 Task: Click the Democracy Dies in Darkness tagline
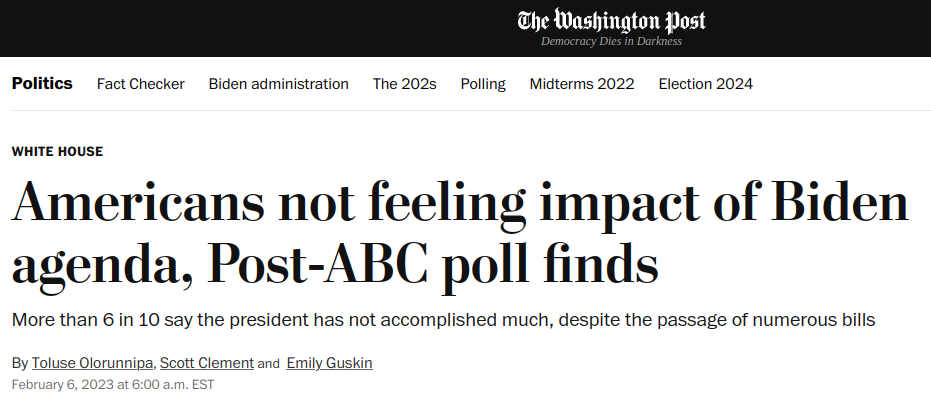(x=611, y=42)
